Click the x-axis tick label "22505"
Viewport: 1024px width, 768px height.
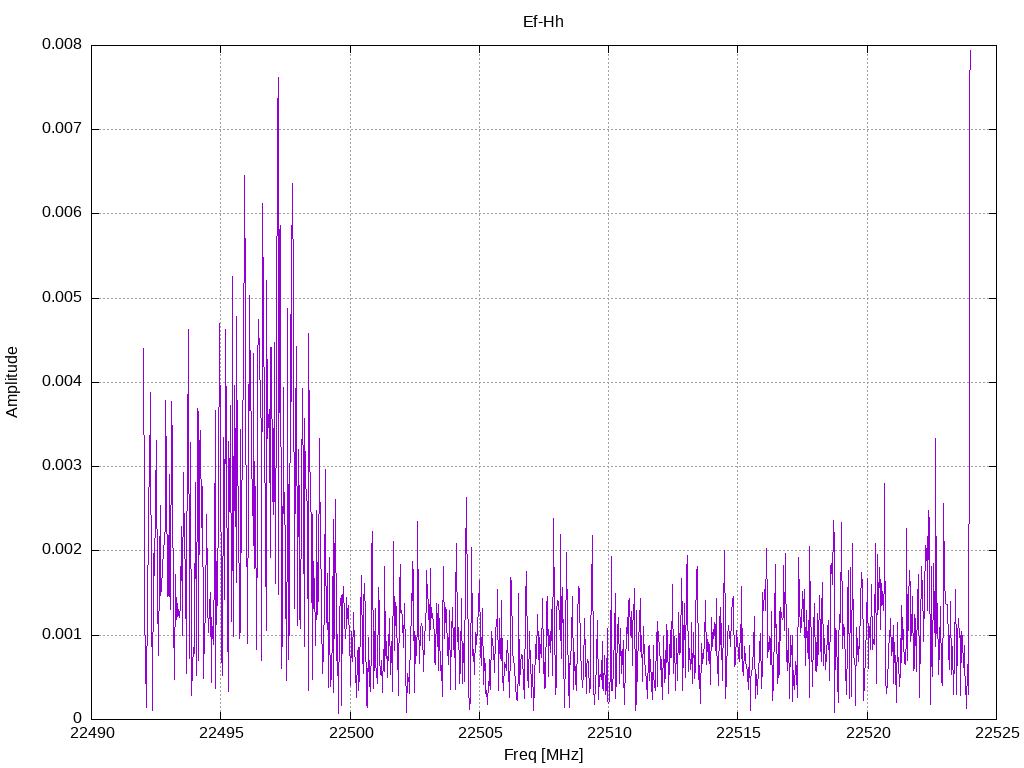pyautogui.click(x=479, y=733)
